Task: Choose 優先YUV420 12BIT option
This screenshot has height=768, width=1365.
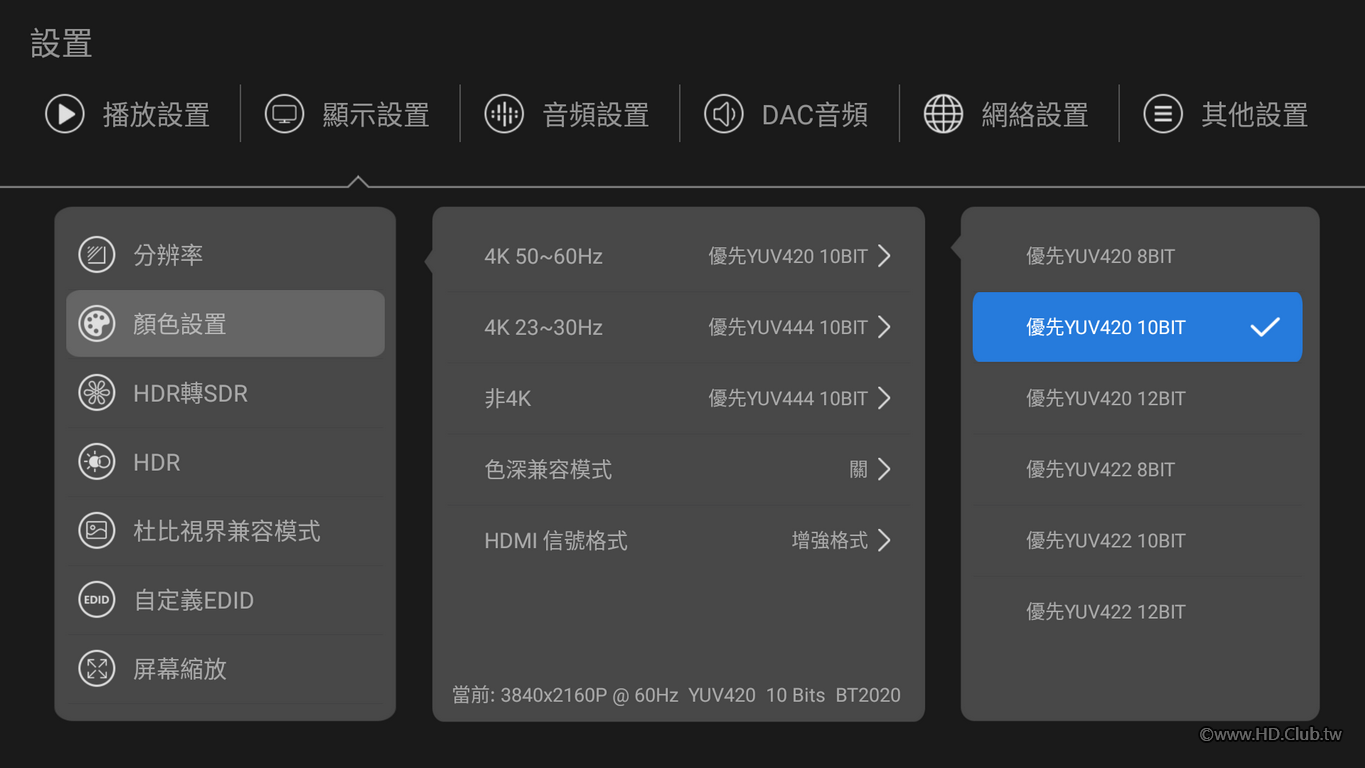Action: pyautogui.click(x=1137, y=398)
